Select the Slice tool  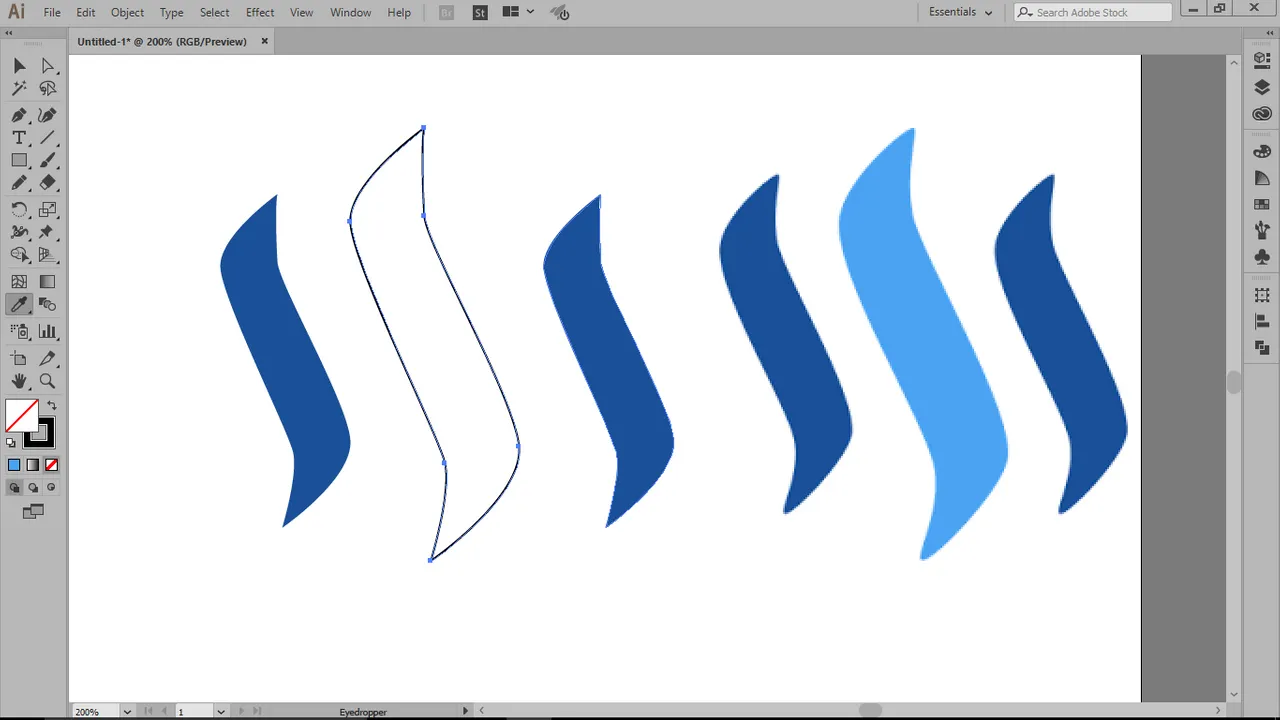[47, 358]
